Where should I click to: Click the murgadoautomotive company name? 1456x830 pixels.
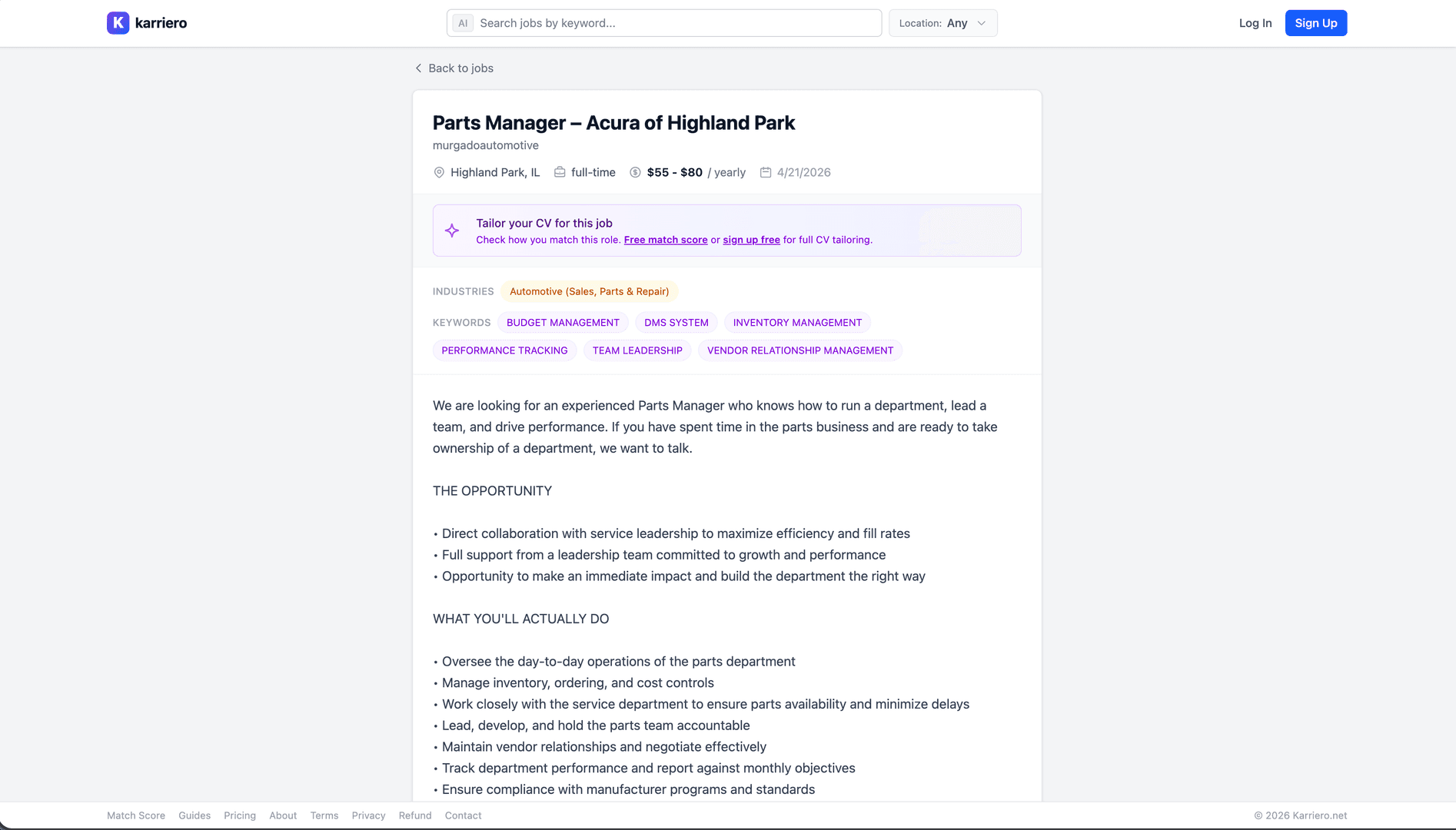pos(486,145)
